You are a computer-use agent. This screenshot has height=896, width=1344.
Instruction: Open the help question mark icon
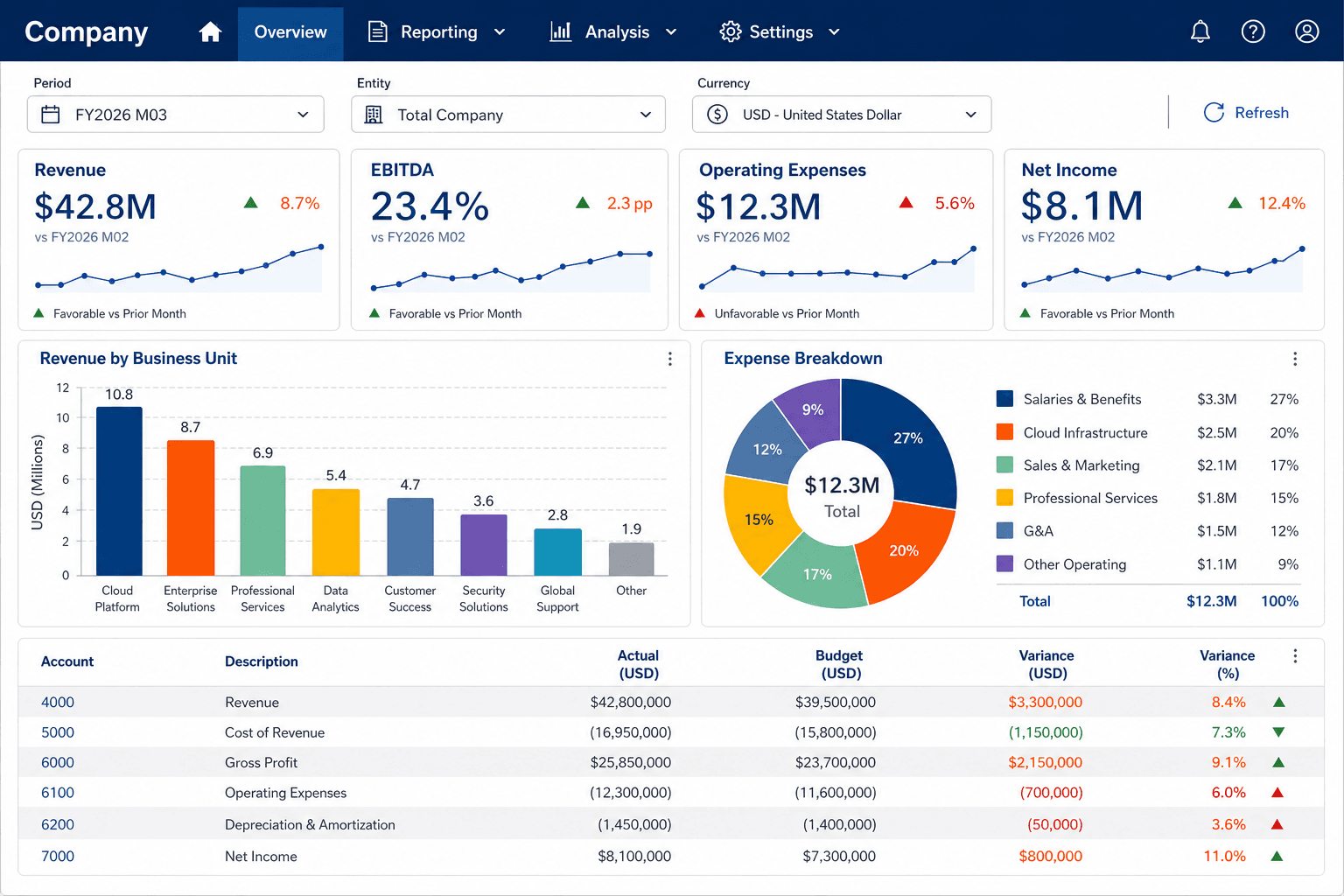point(1253,32)
